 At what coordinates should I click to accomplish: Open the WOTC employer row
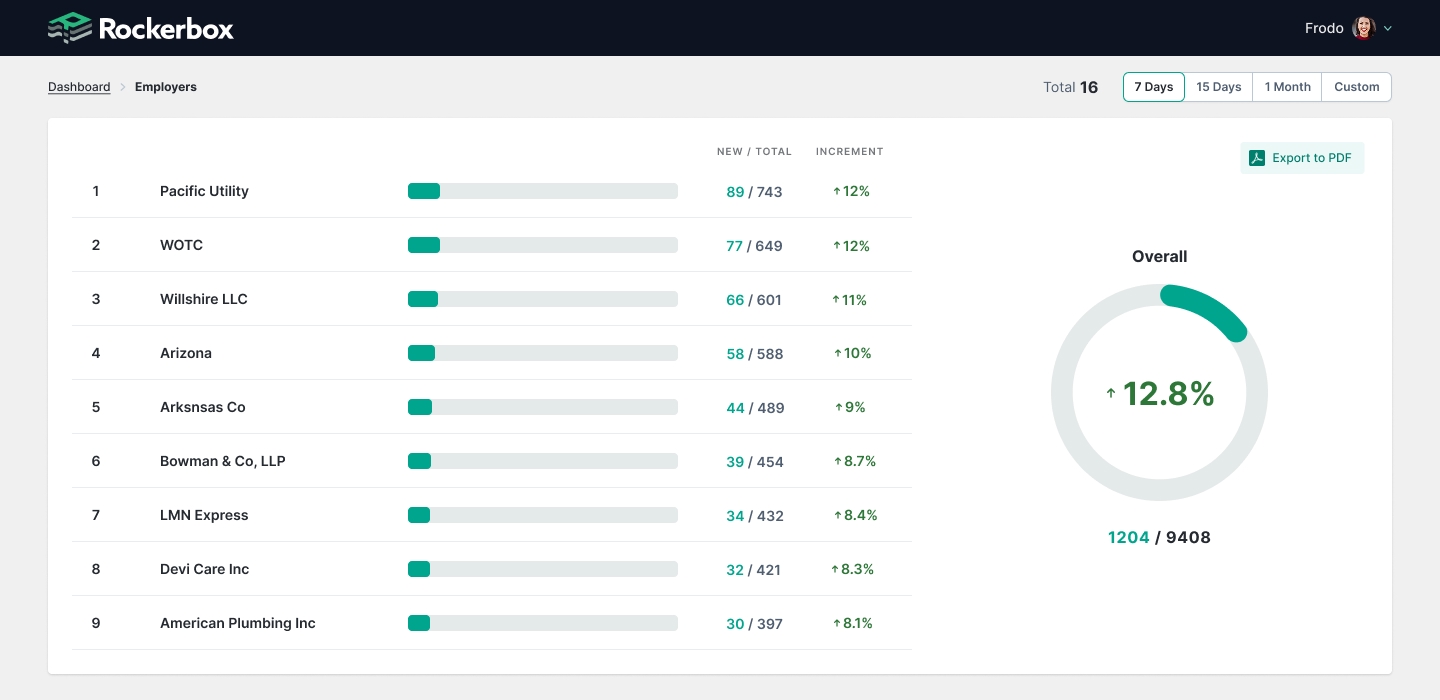coord(181,245)
